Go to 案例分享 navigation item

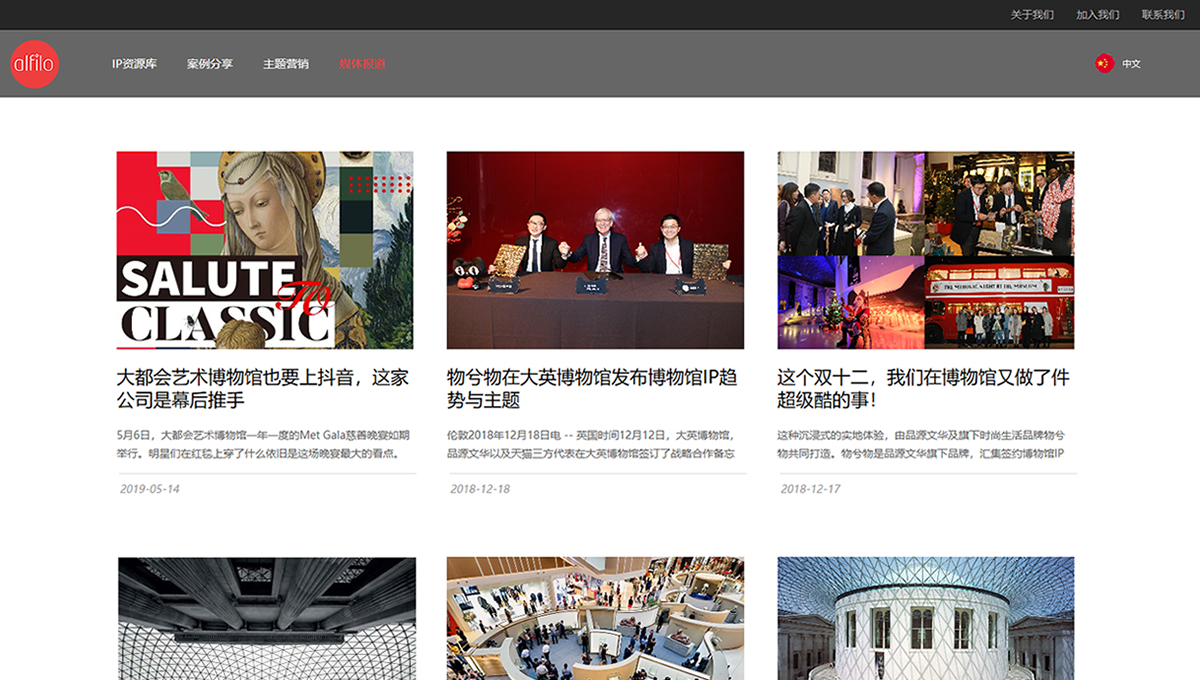click(210, 64)
